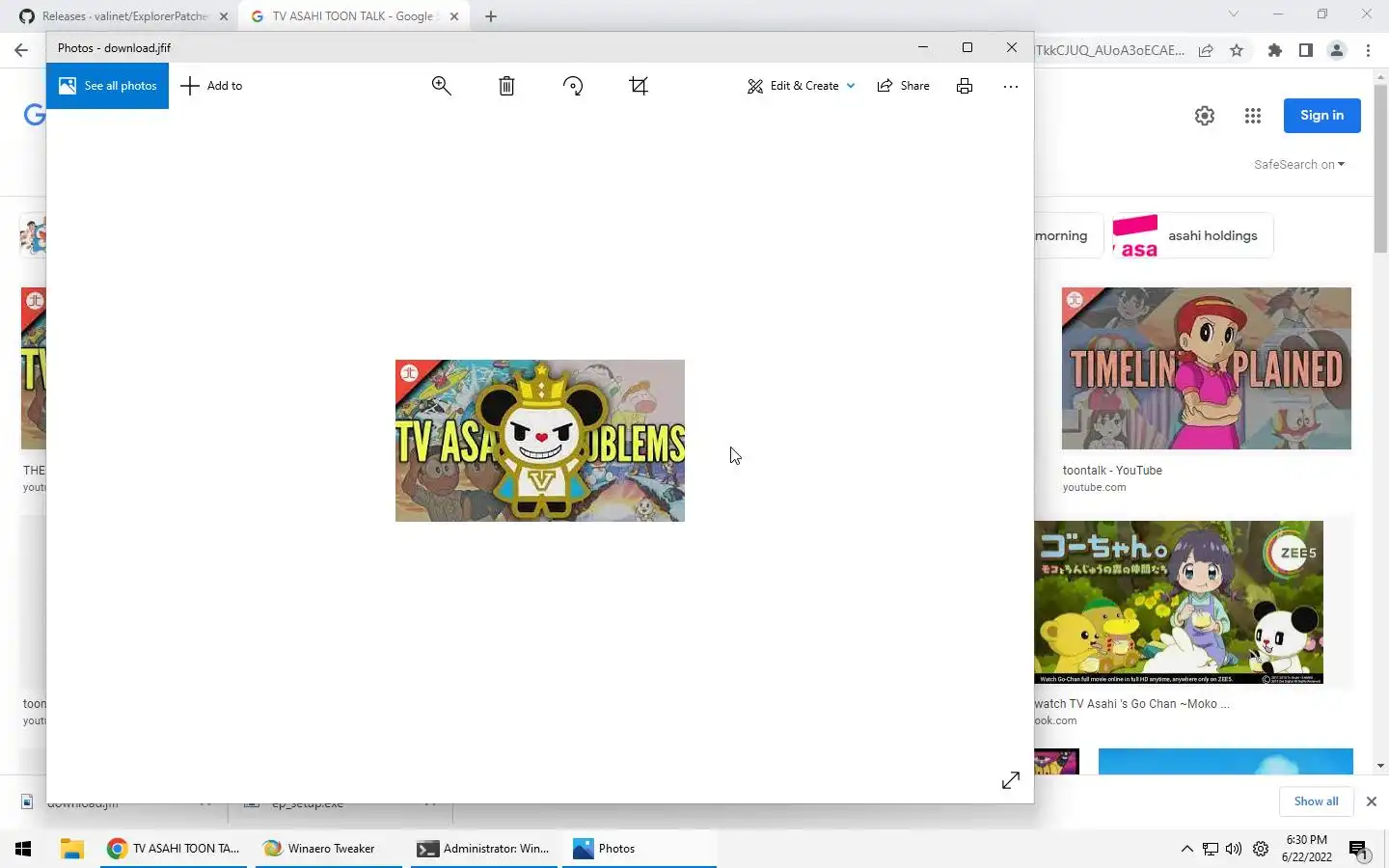
Task: Select the Crop tool icon
Action: coord(639,86)
